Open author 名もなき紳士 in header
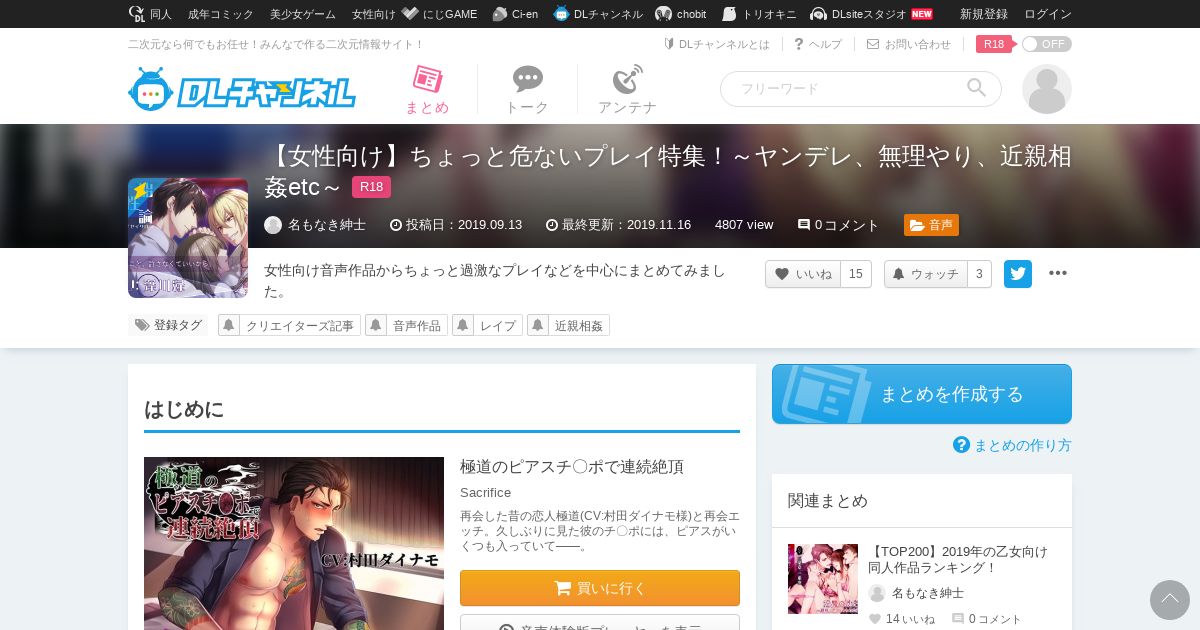This screenshot has height=630, width=1200. click(x=315, y=225)
